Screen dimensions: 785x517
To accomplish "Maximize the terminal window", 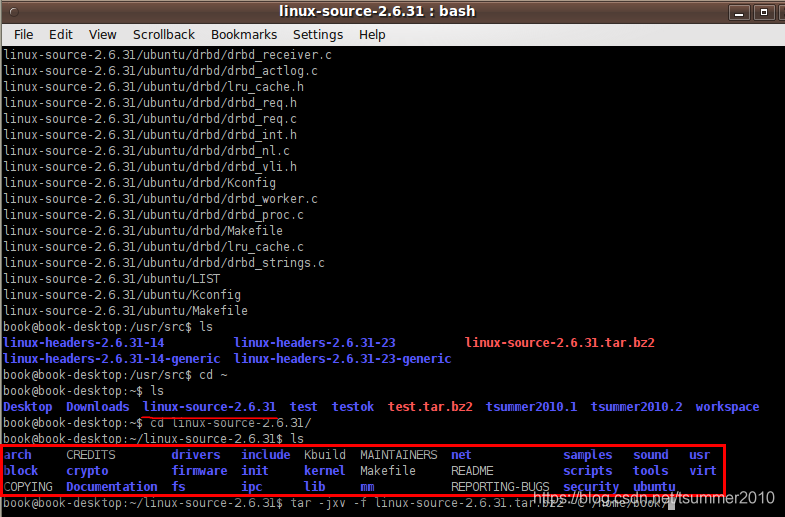I will 764,12.
